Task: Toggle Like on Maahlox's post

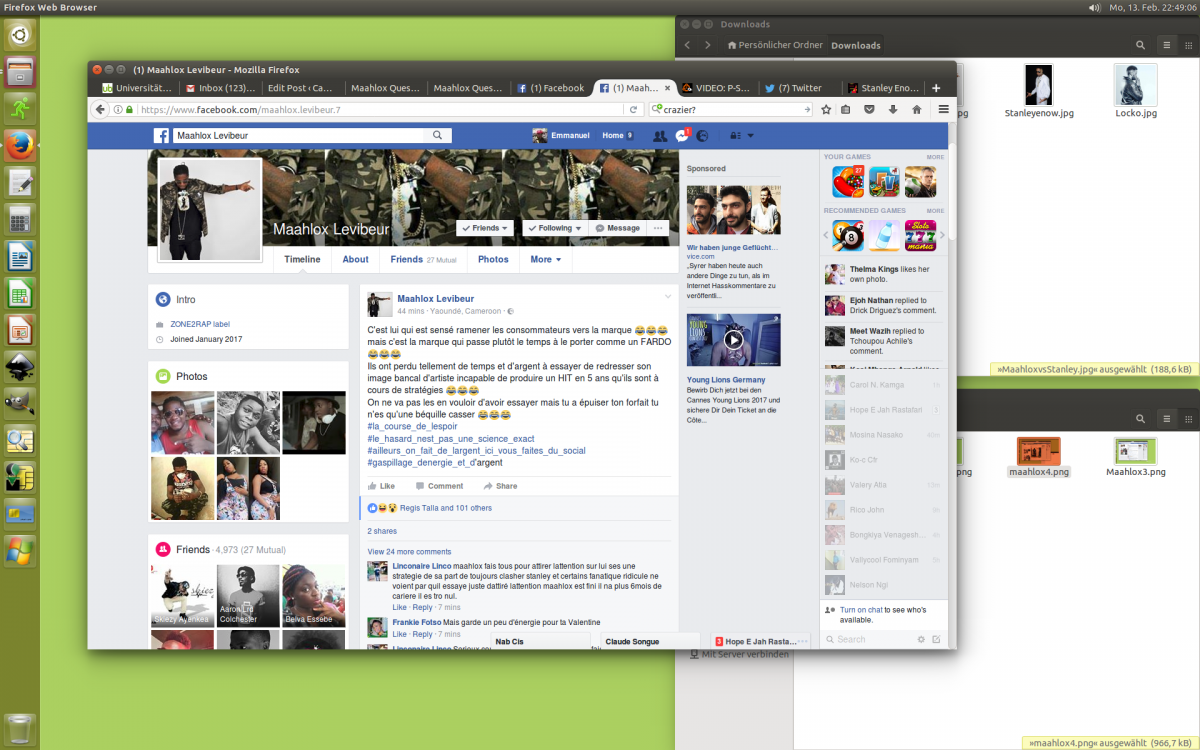Action: [x=381, y=486]
